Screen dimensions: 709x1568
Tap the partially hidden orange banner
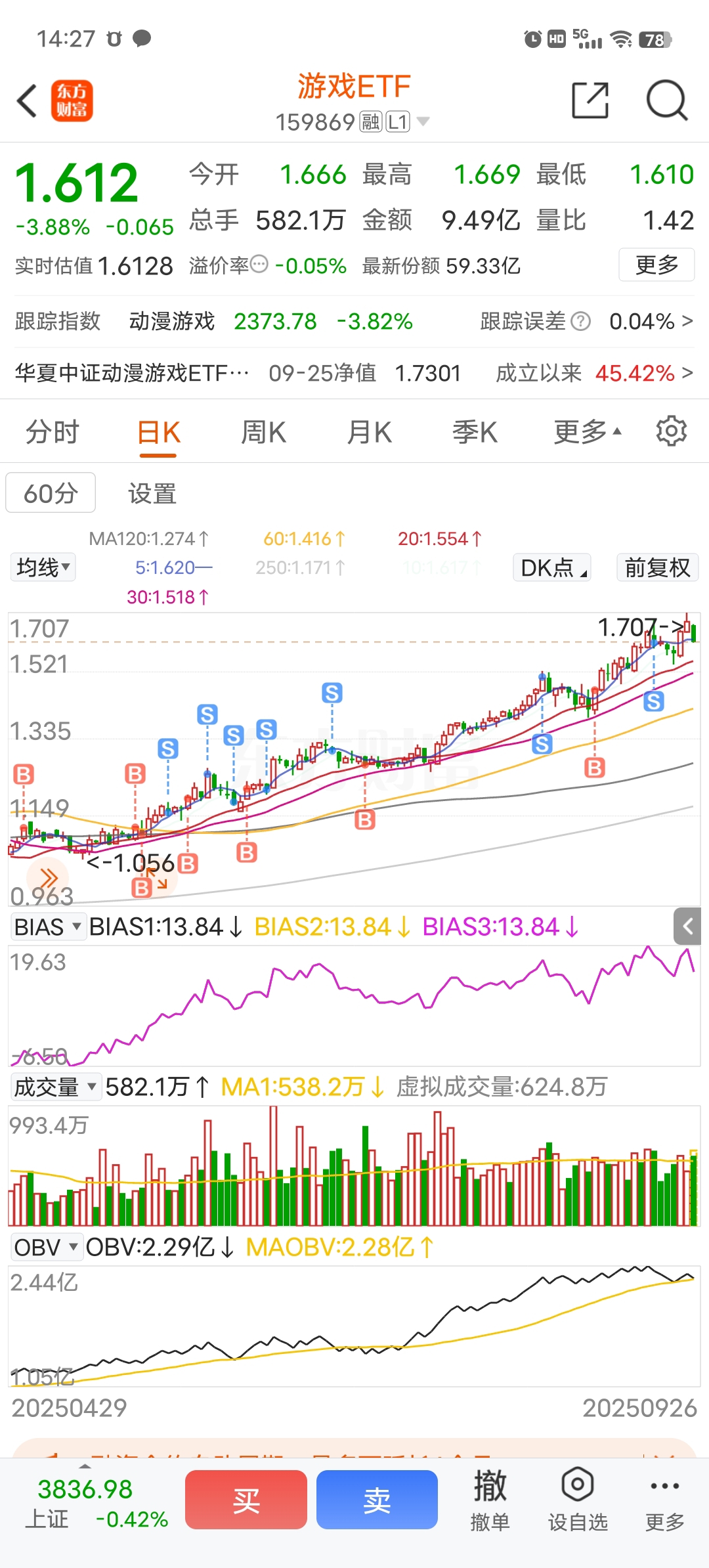pos(354,1448)
